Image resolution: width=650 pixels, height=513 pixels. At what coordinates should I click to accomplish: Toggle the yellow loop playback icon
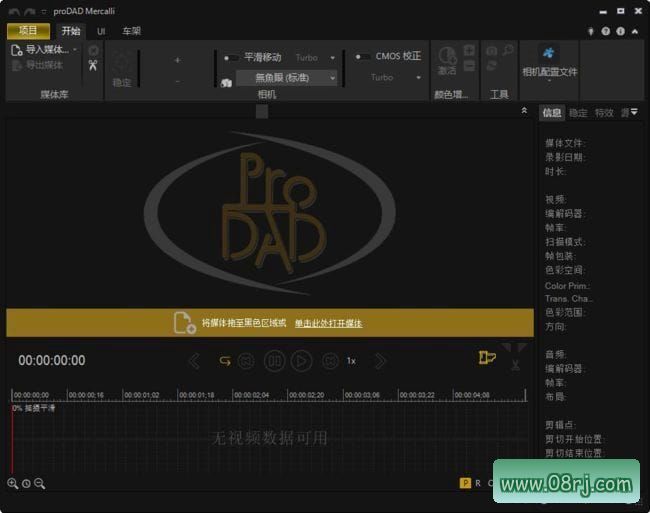(225, 361)
